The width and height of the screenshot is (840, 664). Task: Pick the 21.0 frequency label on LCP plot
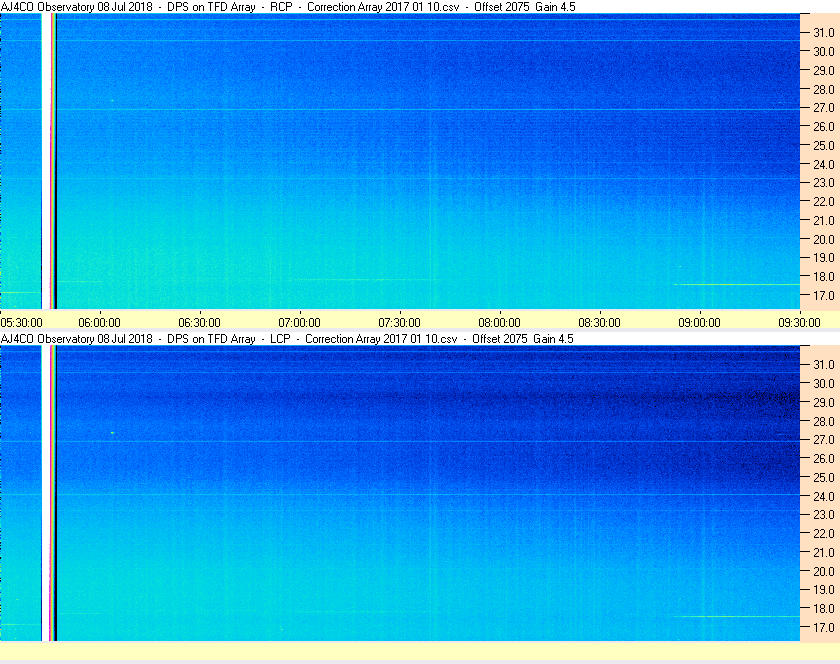tap(824, 552)
